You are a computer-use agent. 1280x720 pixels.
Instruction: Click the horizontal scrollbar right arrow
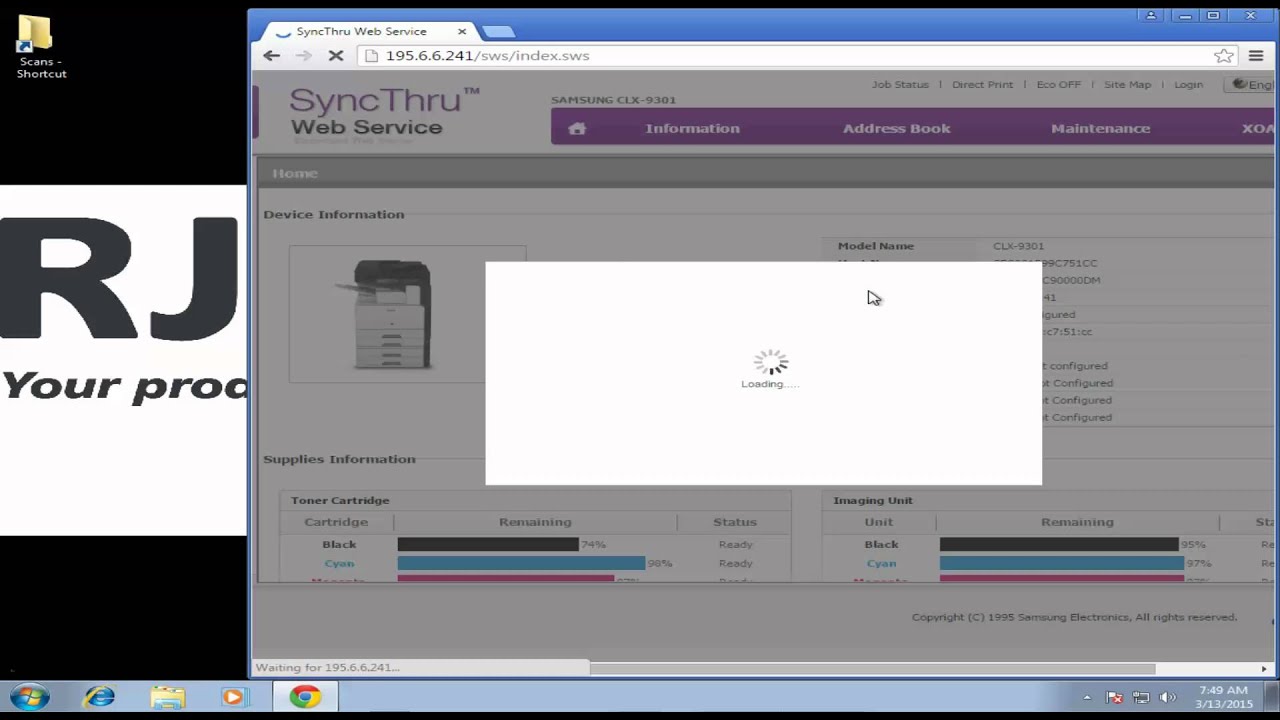pyautogui.click(x=1264, y=668)
